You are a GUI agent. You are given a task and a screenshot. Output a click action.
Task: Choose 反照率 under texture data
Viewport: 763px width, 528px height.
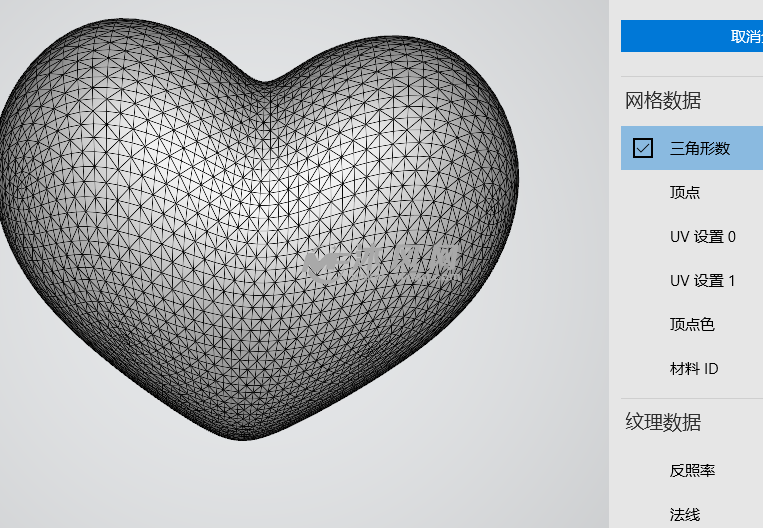coord(692,470)
